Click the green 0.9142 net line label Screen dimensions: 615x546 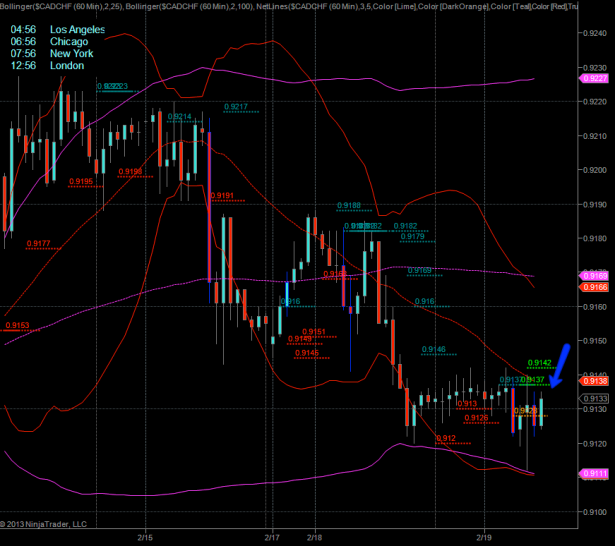tap(540, 362)
